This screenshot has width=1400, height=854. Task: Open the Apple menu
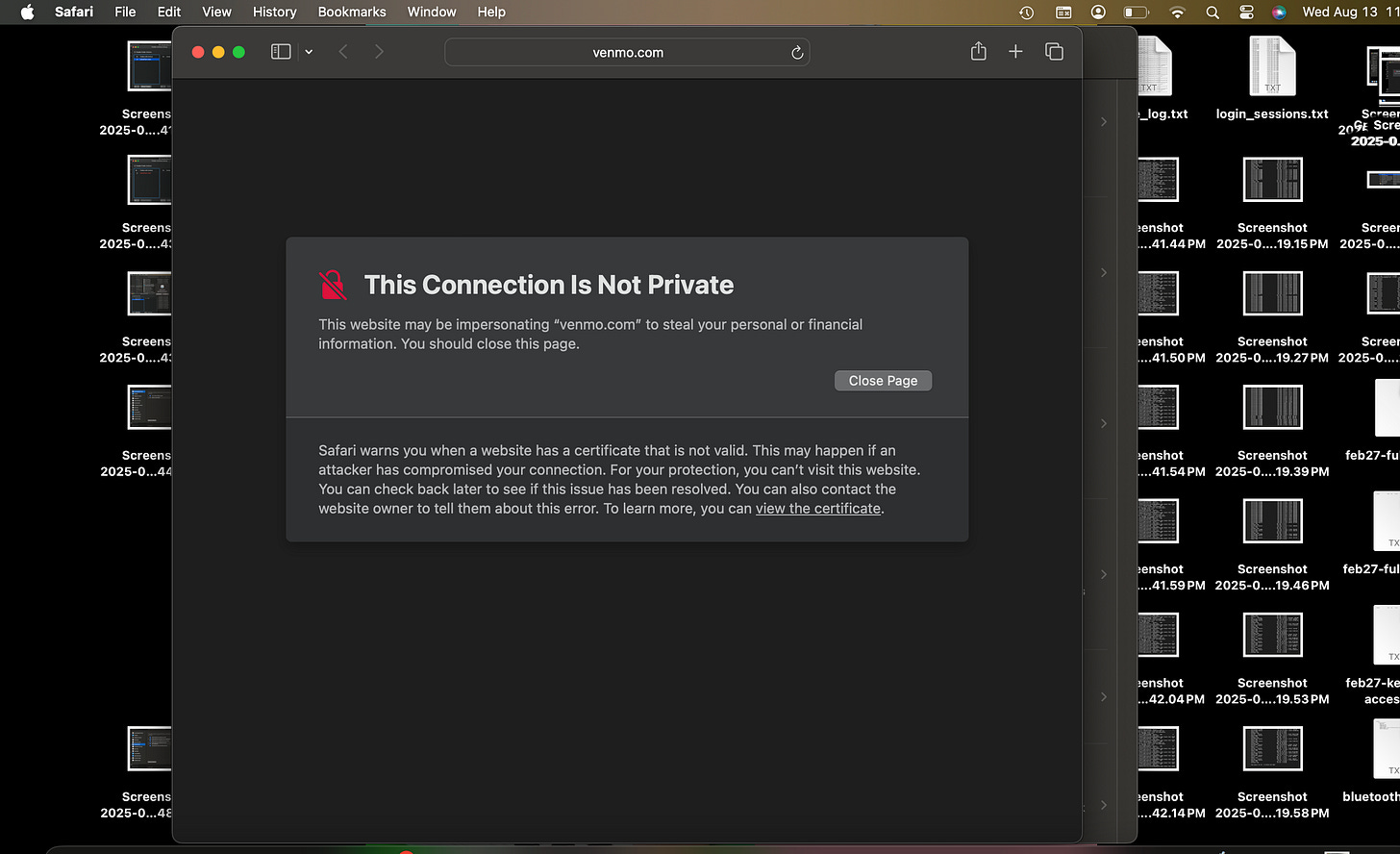pyautogui.click(x=28, y=13)
